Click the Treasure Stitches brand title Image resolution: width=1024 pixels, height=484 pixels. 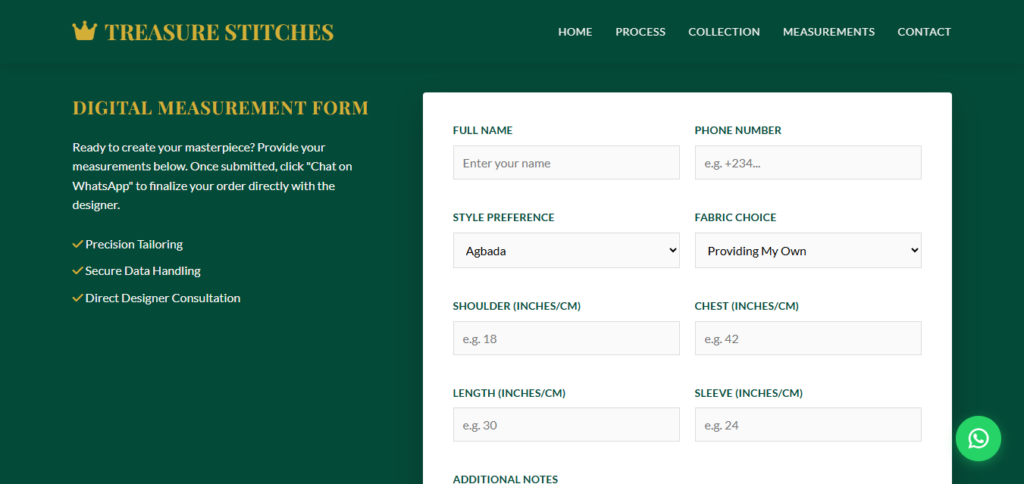(219, 32)
